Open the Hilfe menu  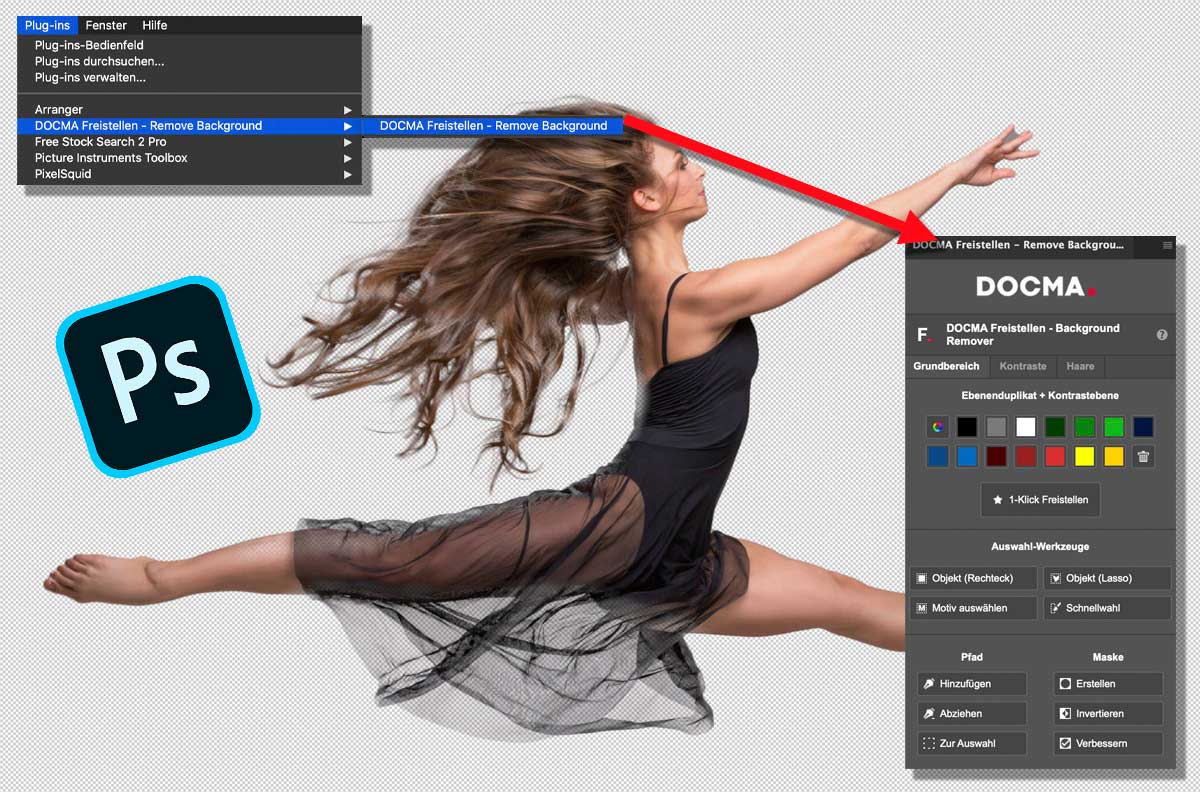click(155, 25)
